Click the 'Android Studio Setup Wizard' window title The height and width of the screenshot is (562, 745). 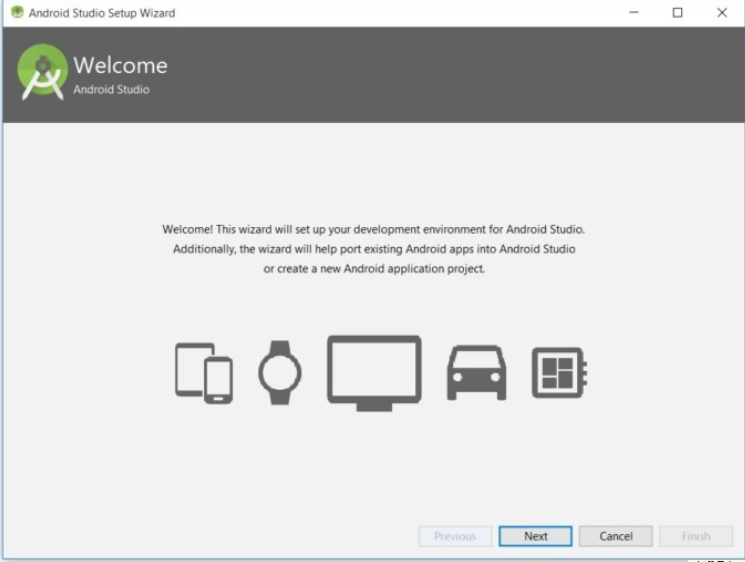(x=102, y=13)
